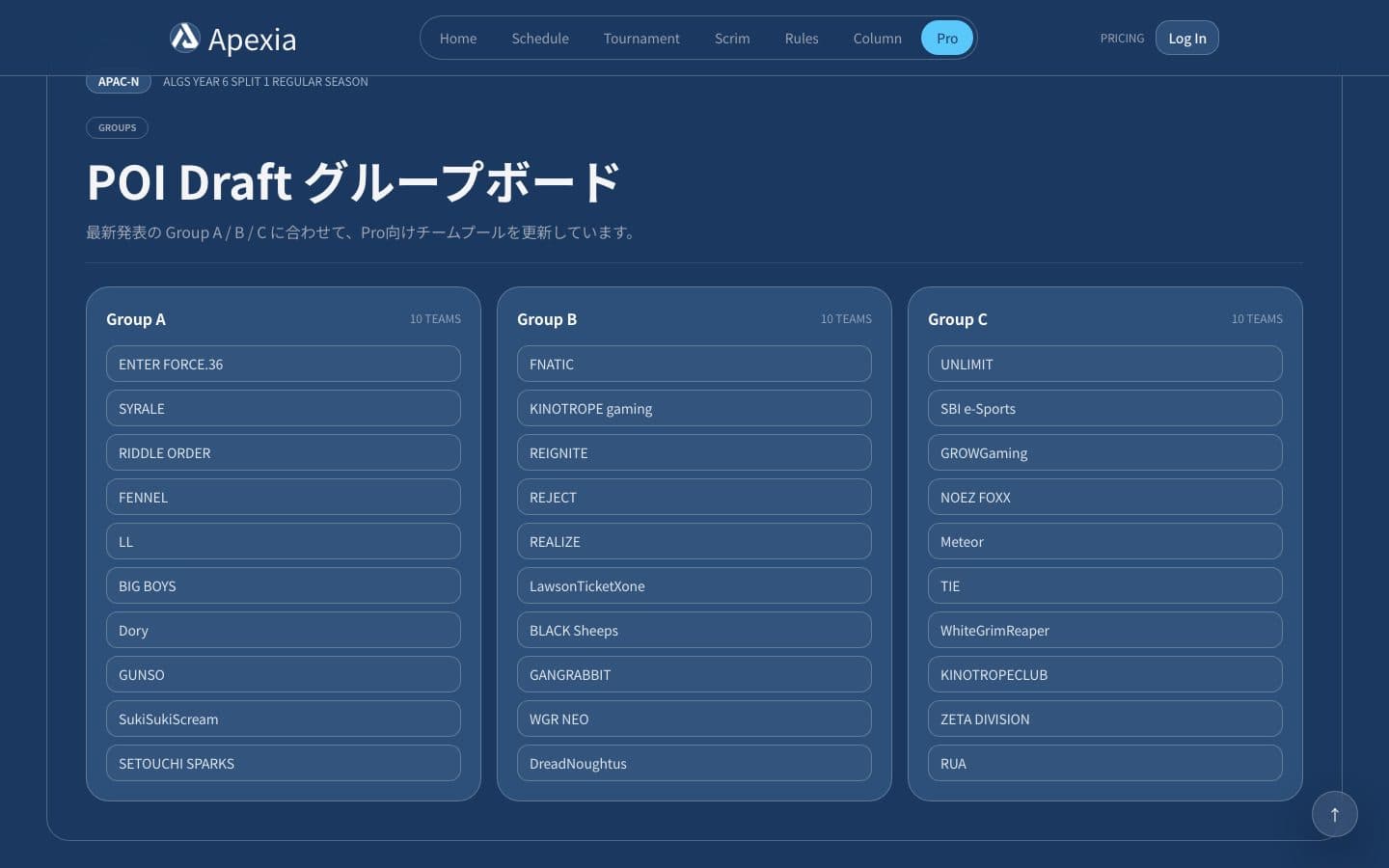Click the REALIZE entry in Group B
The height and width of the screenshot is (868, 1389).
(694, 541)
